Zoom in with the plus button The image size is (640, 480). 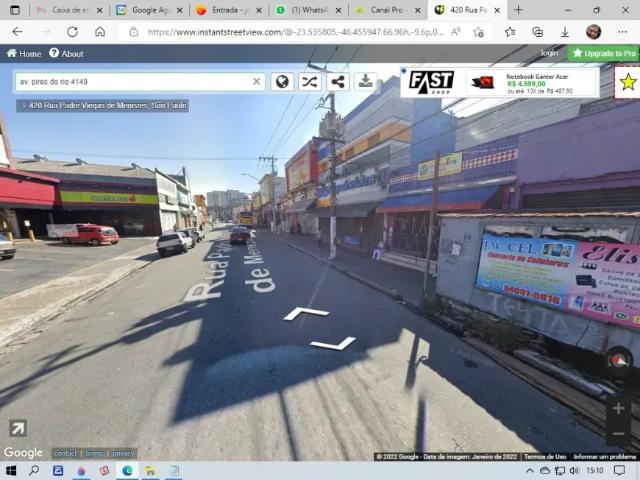pyautogui.click(x=618, y=408)
